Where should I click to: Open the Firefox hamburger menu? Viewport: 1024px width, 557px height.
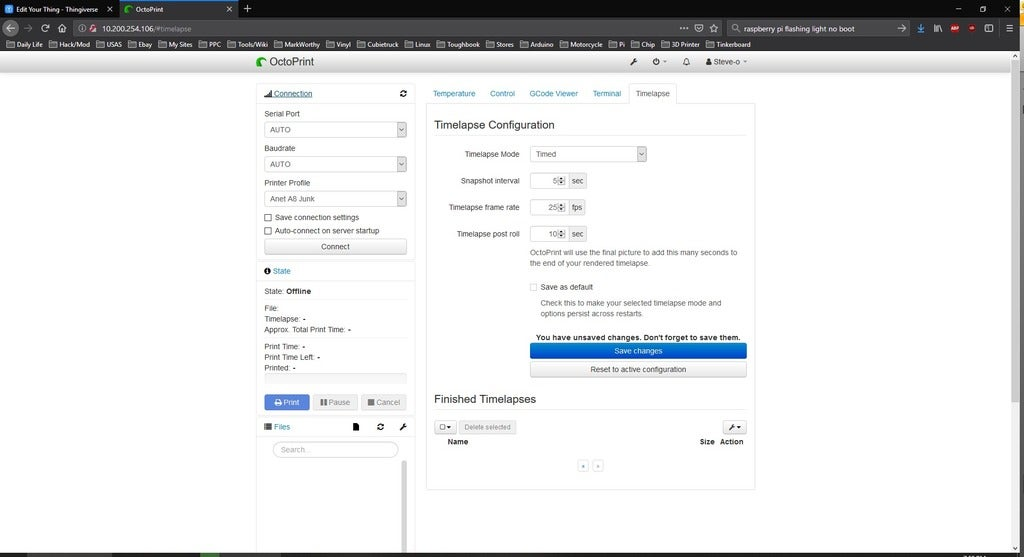(1010, 29)
